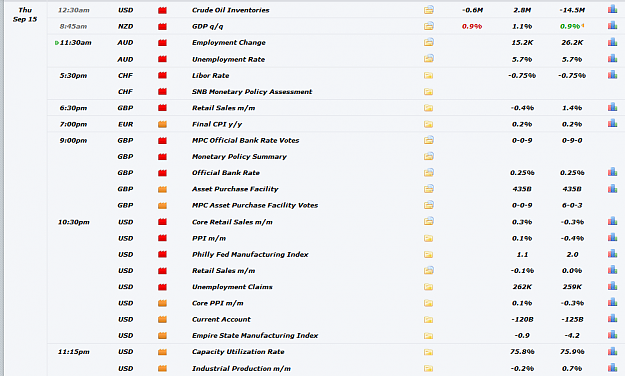Screen dimensions: 625x376
Task: Click the MPC Asset Purchase Facility Votes event
Action: pos(255,205)
